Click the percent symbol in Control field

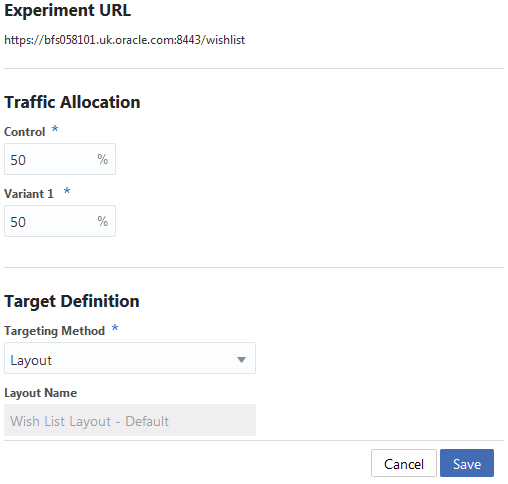103,159
